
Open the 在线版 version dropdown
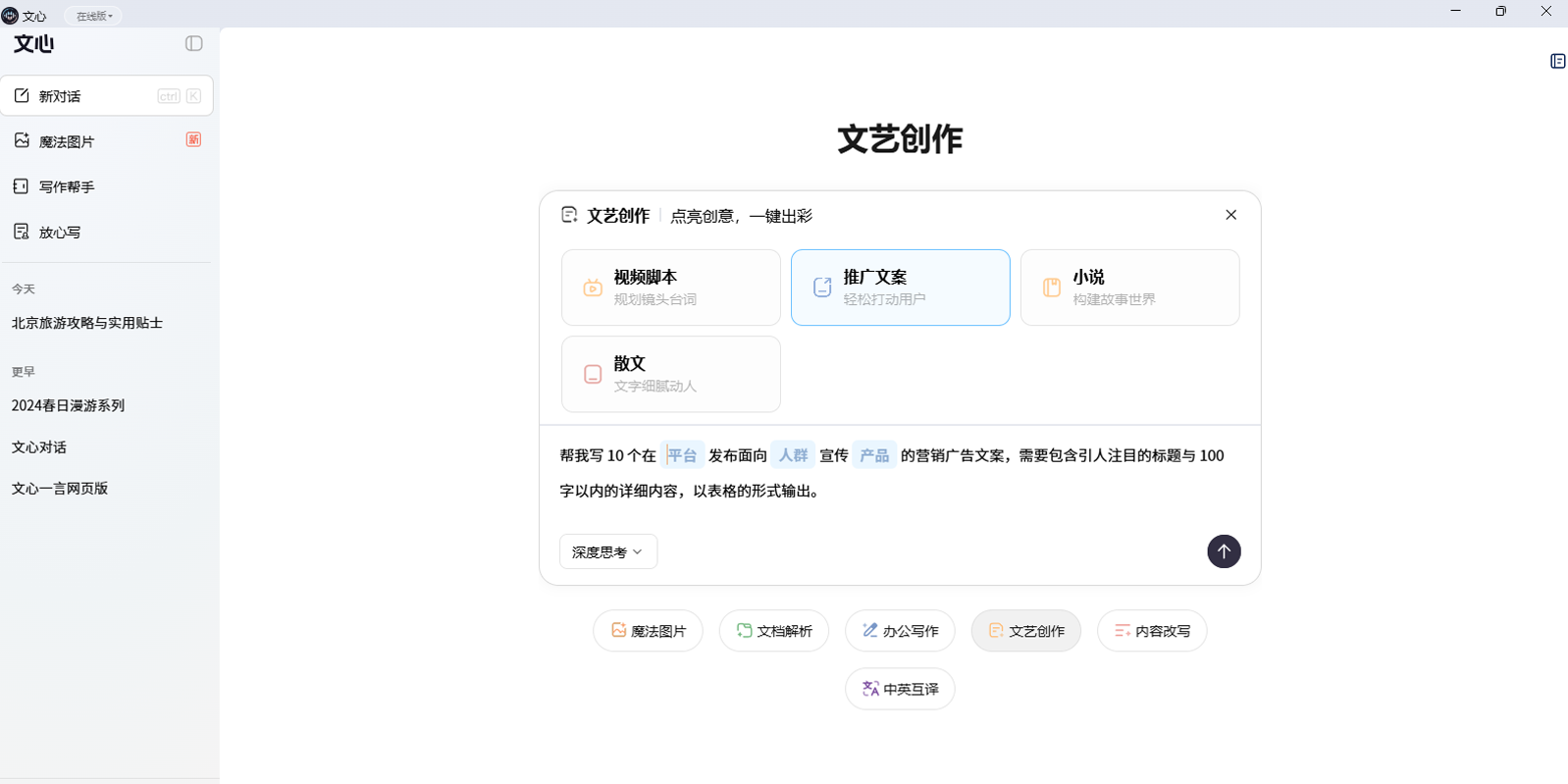pos(94,16)
